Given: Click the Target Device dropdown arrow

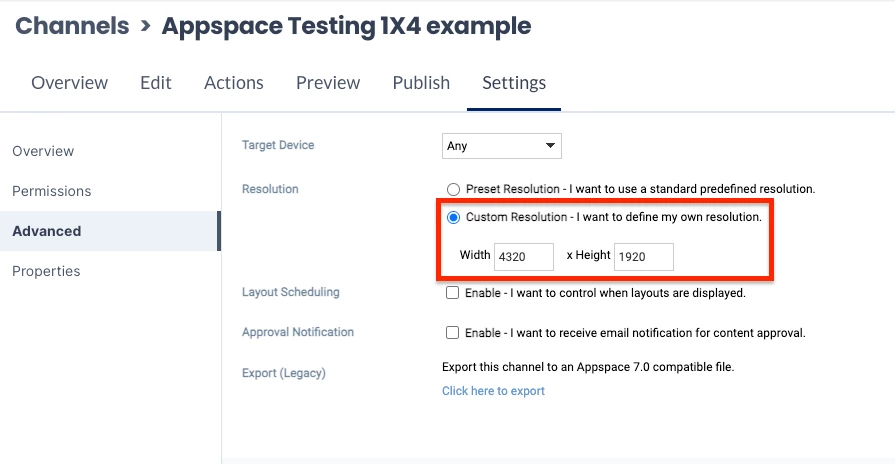Looking at the screenshot, I should coord(550,146).
